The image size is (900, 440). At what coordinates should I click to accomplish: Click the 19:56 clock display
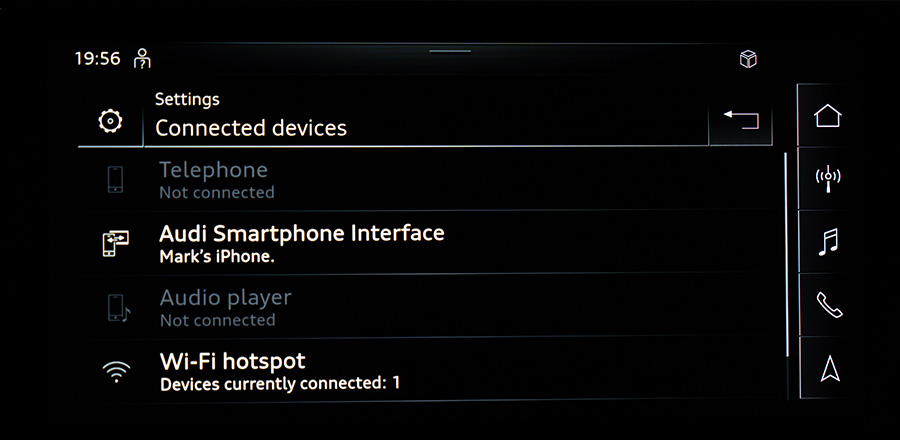[97, 58]
